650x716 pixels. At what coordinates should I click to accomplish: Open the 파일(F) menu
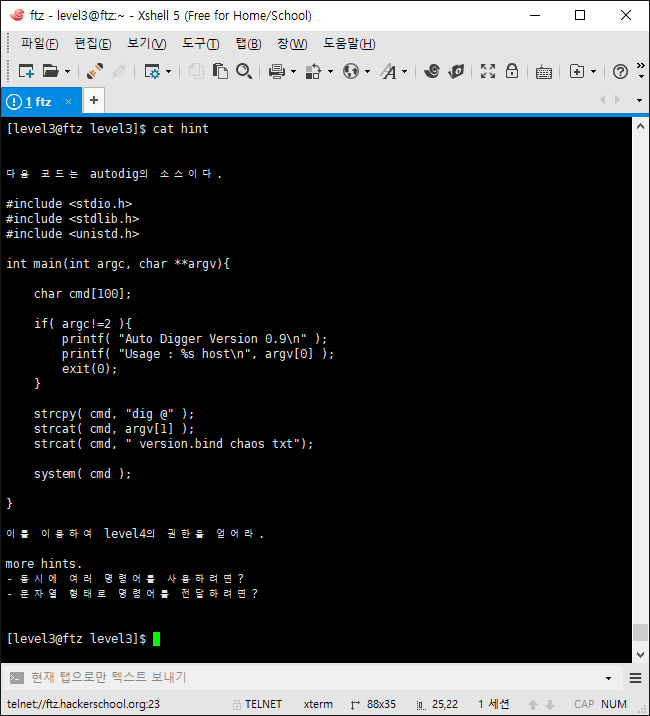pyautogui.click(x=40, y=43)
